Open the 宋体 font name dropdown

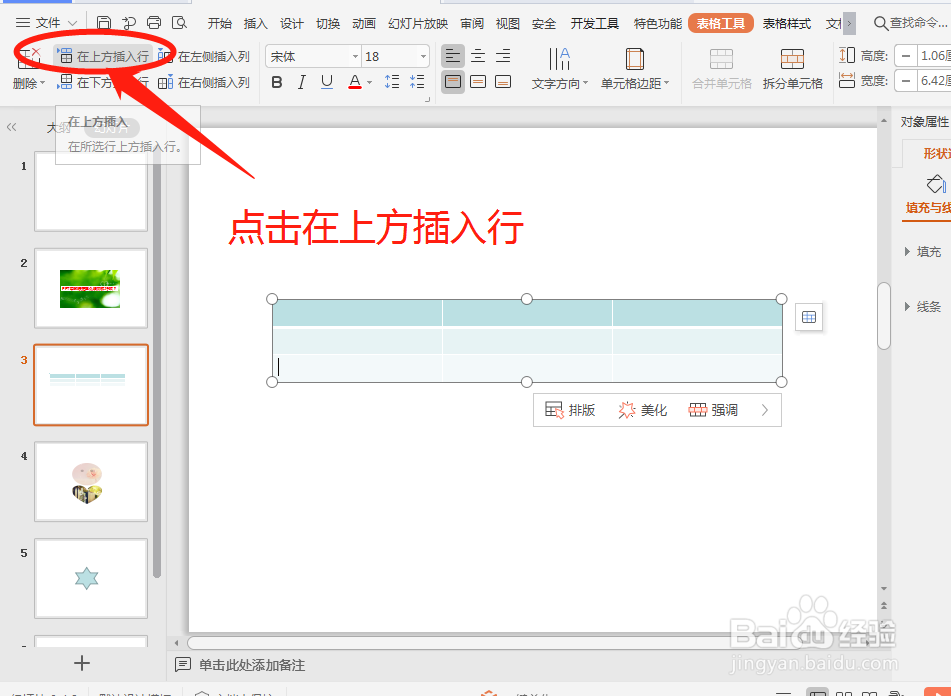pos(355,57)
